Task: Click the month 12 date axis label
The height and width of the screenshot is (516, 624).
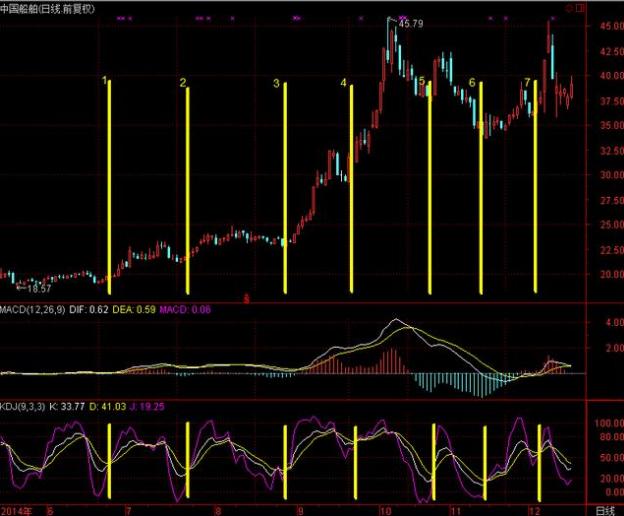Action: [x=536, y=511]
